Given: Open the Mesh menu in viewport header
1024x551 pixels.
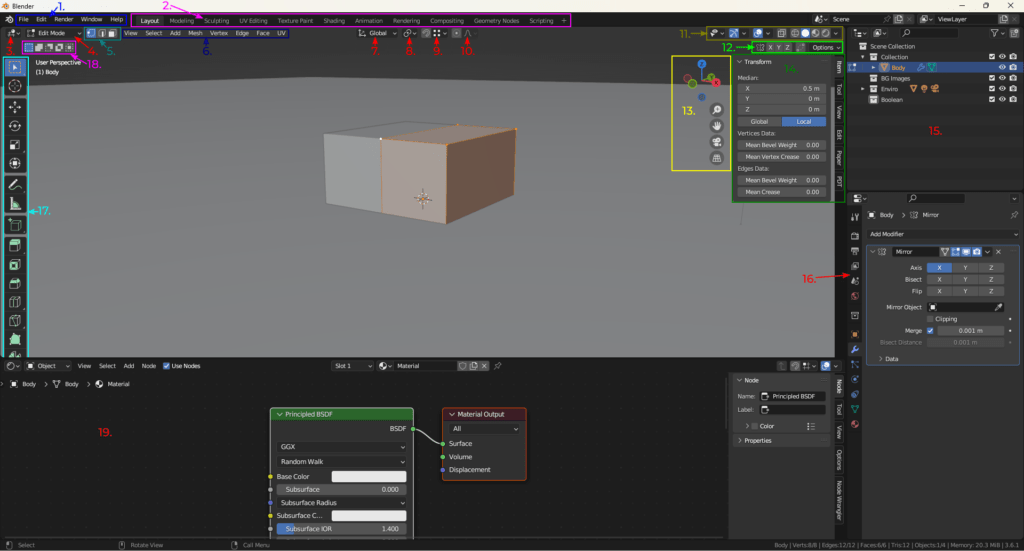Looking at the screenshot, I should [x=195, y=33].
